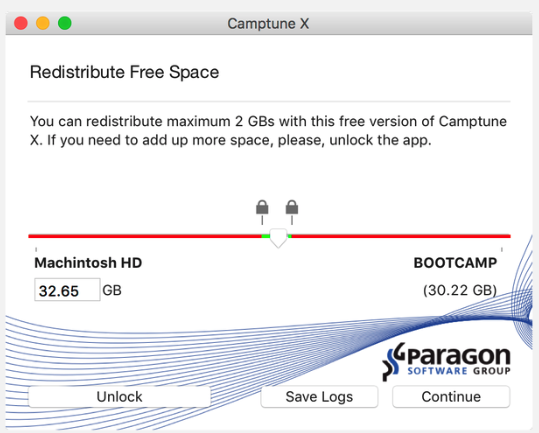Select the BOOTCAMP partition label
The image size is (539, 433).
click(455, 263)
